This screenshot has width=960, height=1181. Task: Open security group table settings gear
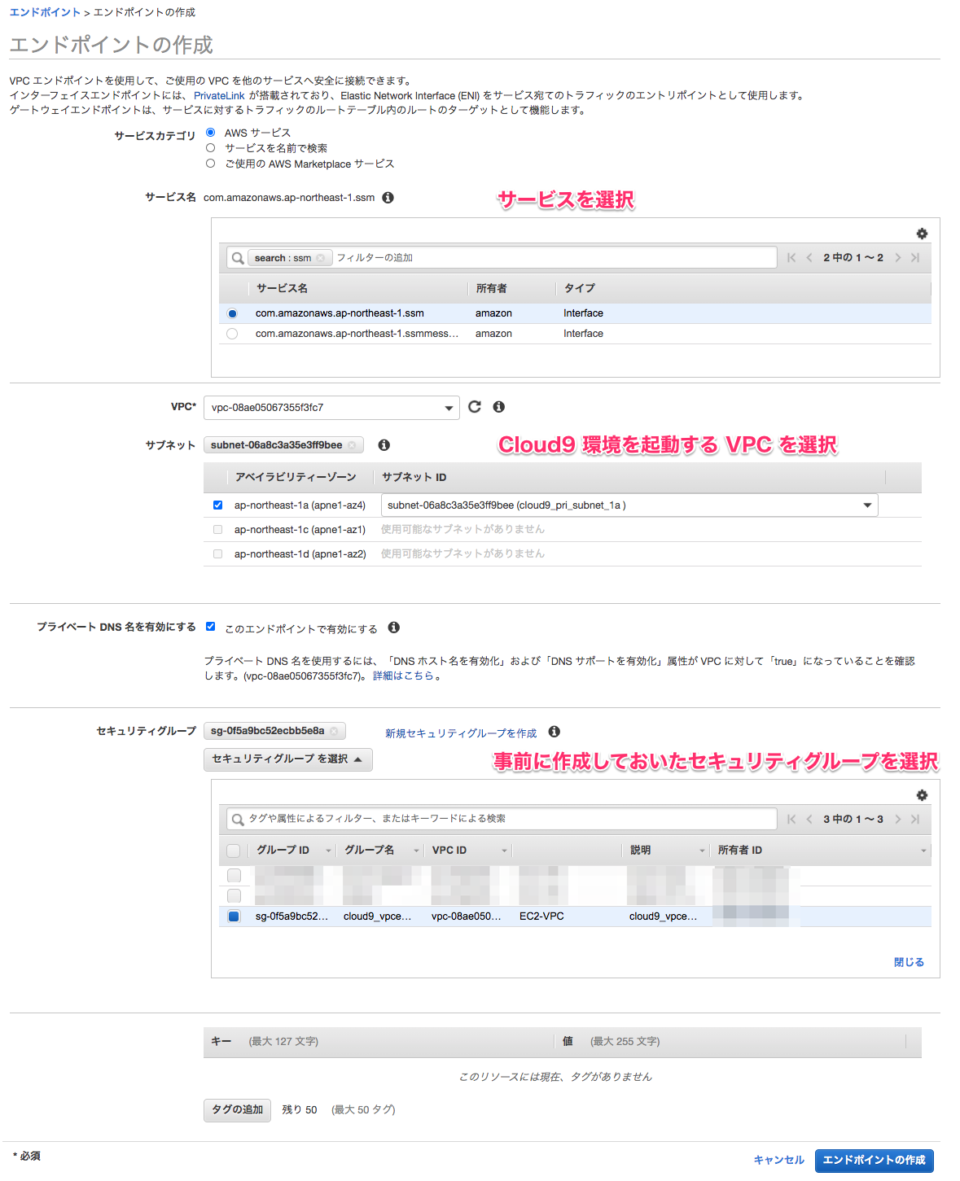pos(922,795)
